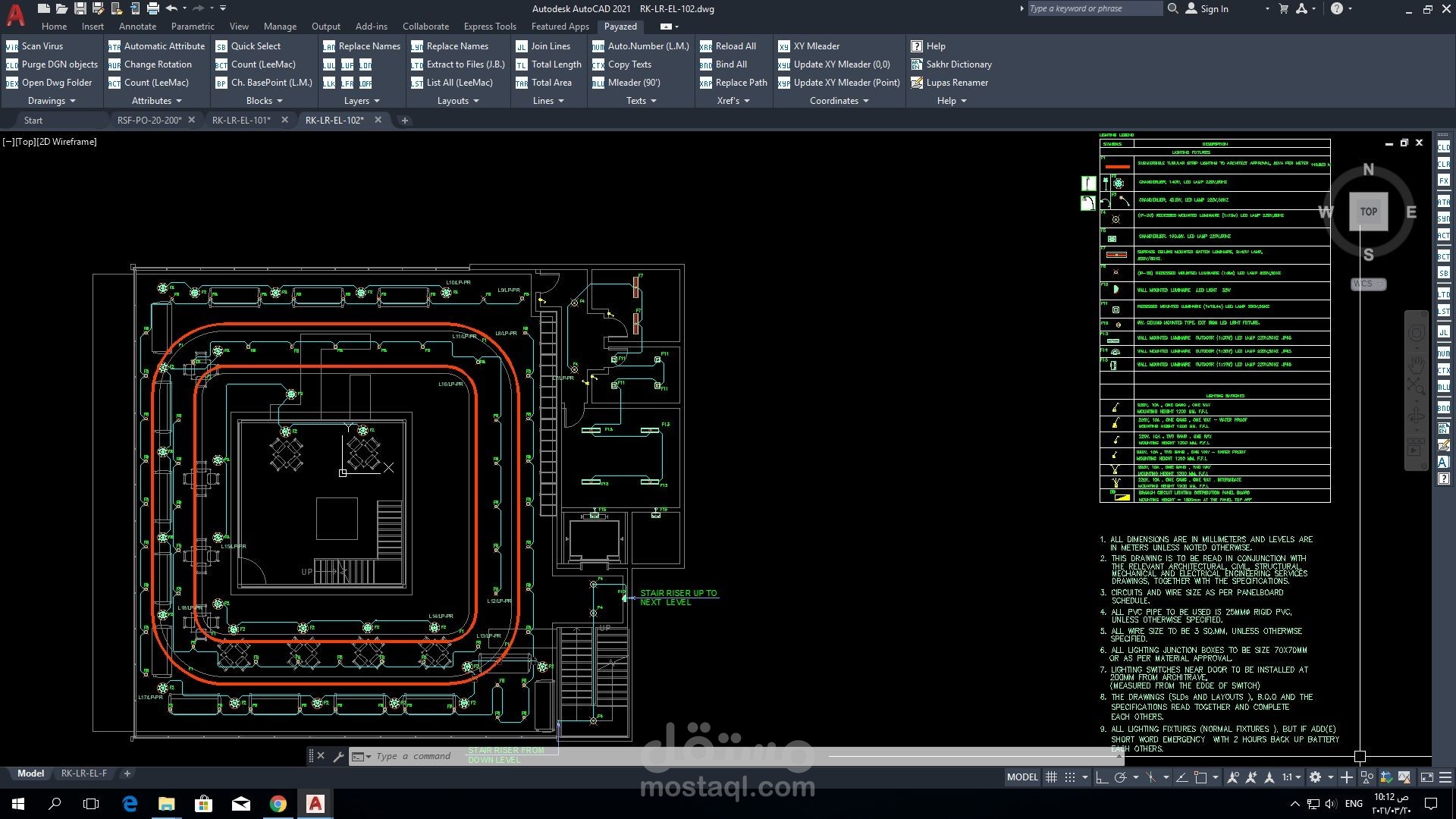Toggle MODEL space button in status bar

(1022, 777)
